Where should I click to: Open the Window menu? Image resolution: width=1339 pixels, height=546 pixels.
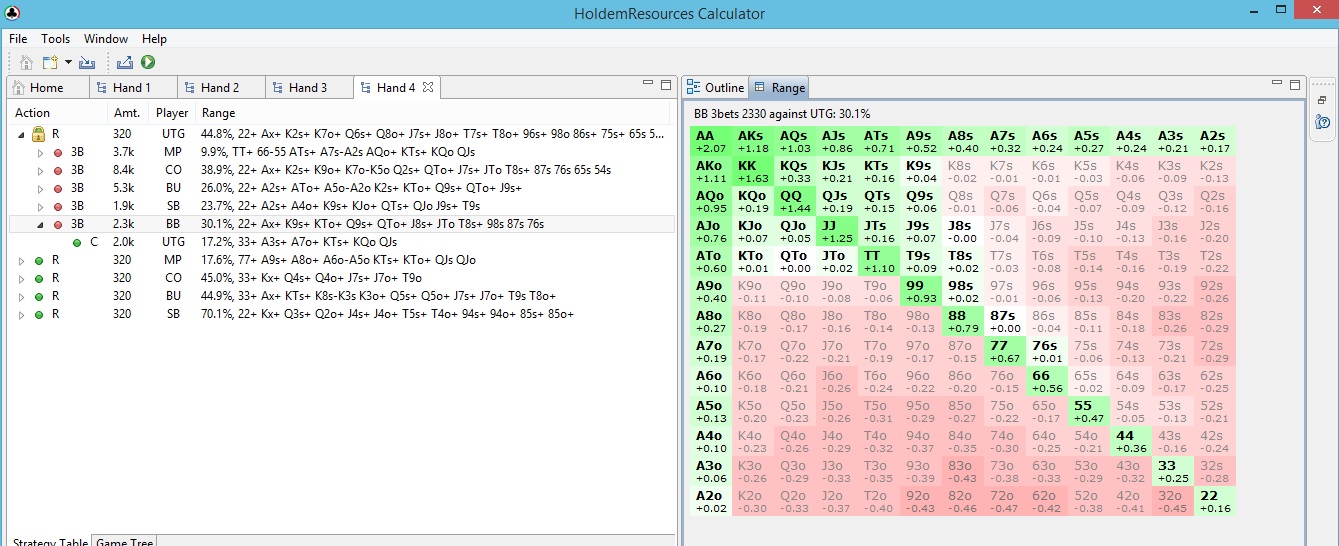point(106,39)
